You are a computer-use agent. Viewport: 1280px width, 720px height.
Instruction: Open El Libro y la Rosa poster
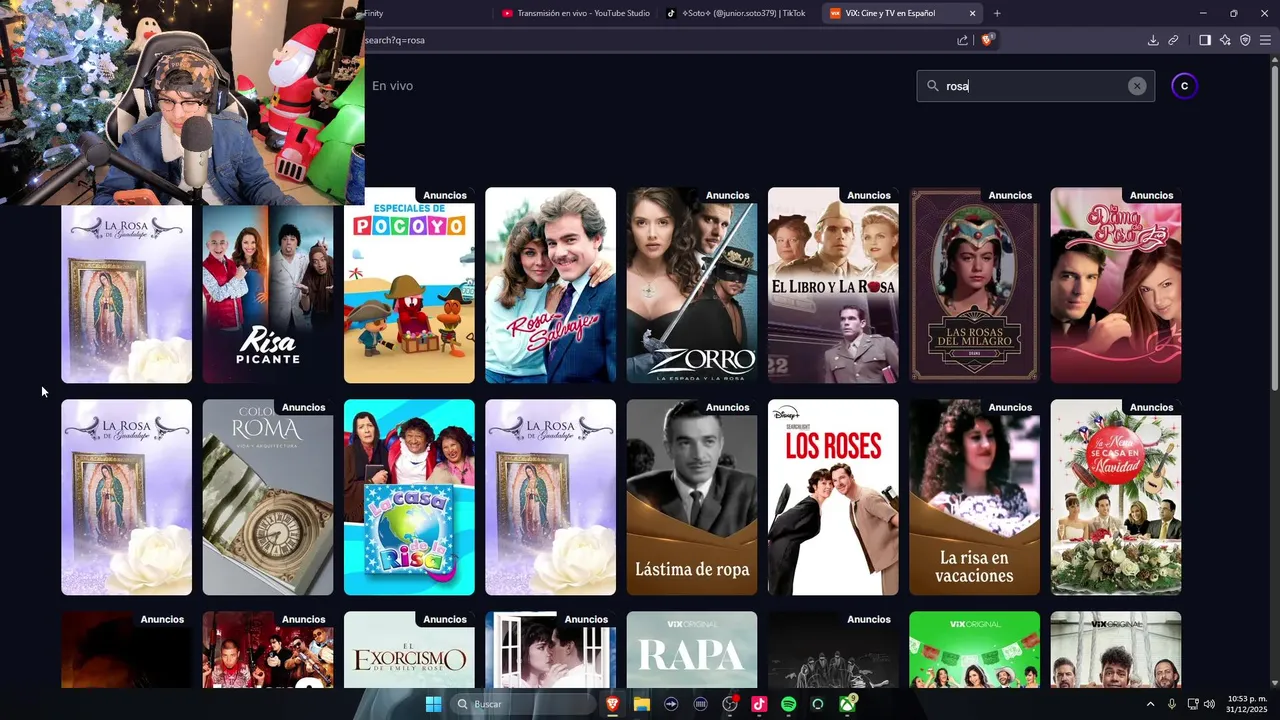833,285
